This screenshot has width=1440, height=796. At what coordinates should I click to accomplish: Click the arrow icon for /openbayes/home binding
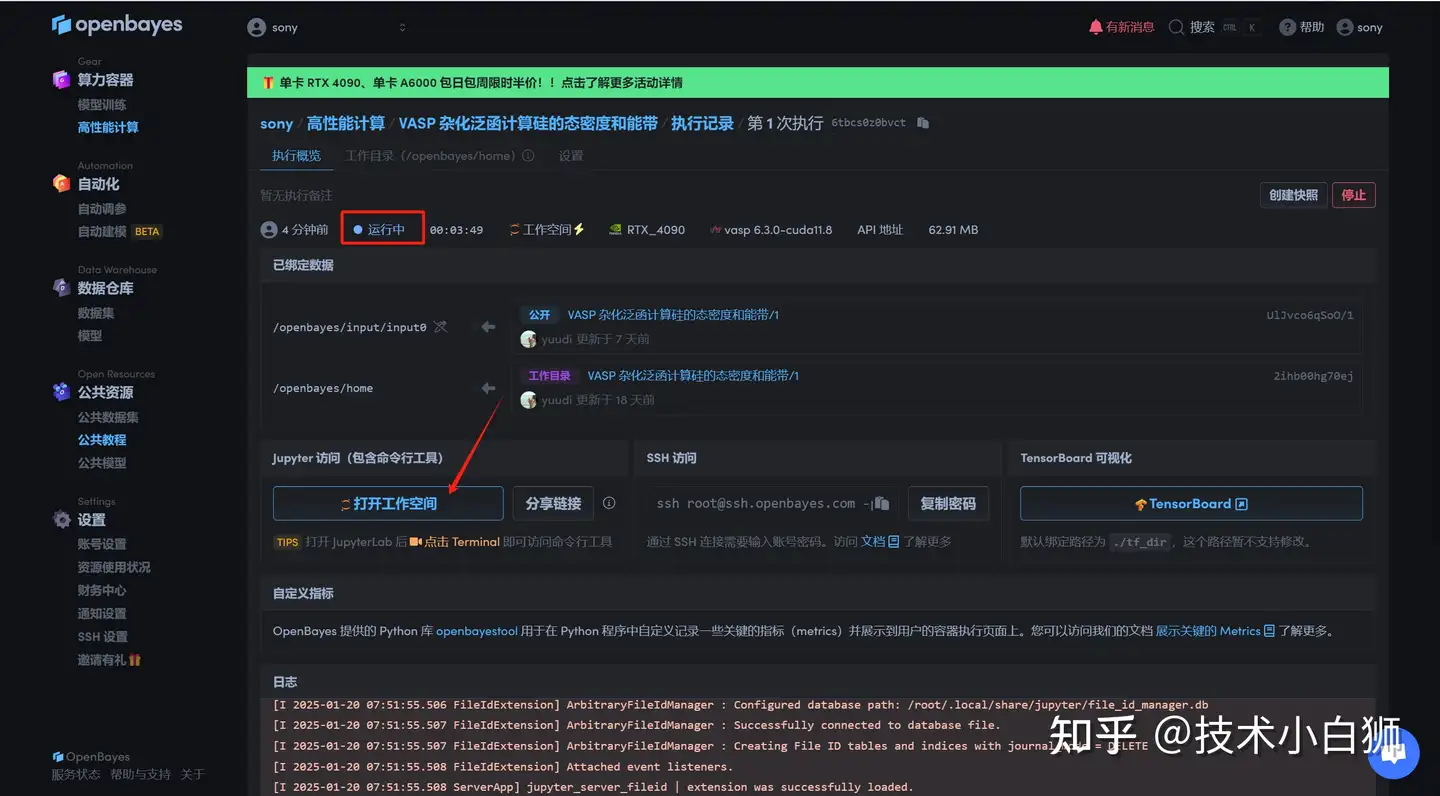pyautogui.click(x=488, y=388)
